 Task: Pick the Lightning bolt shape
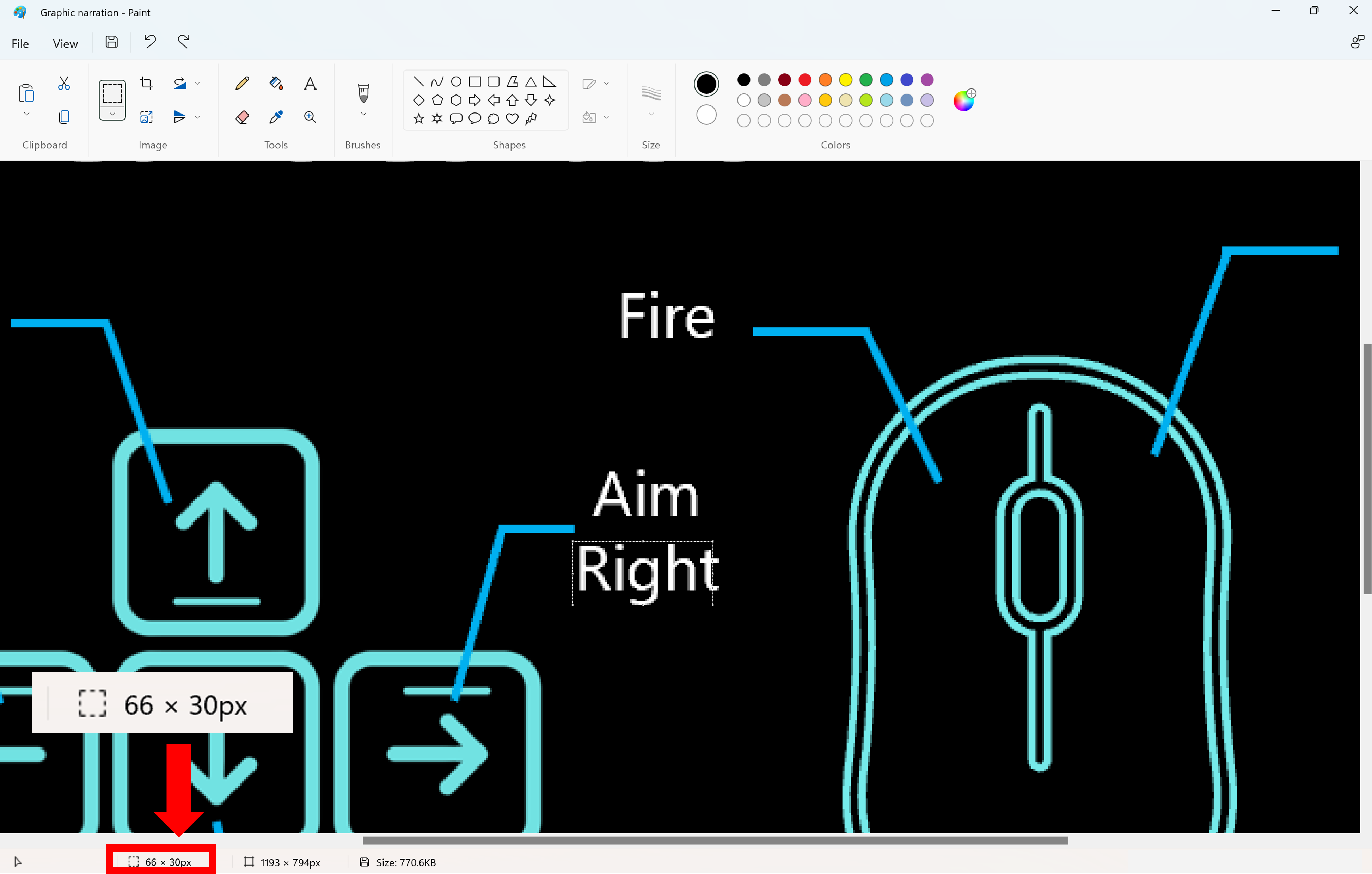tap(531, 118)
